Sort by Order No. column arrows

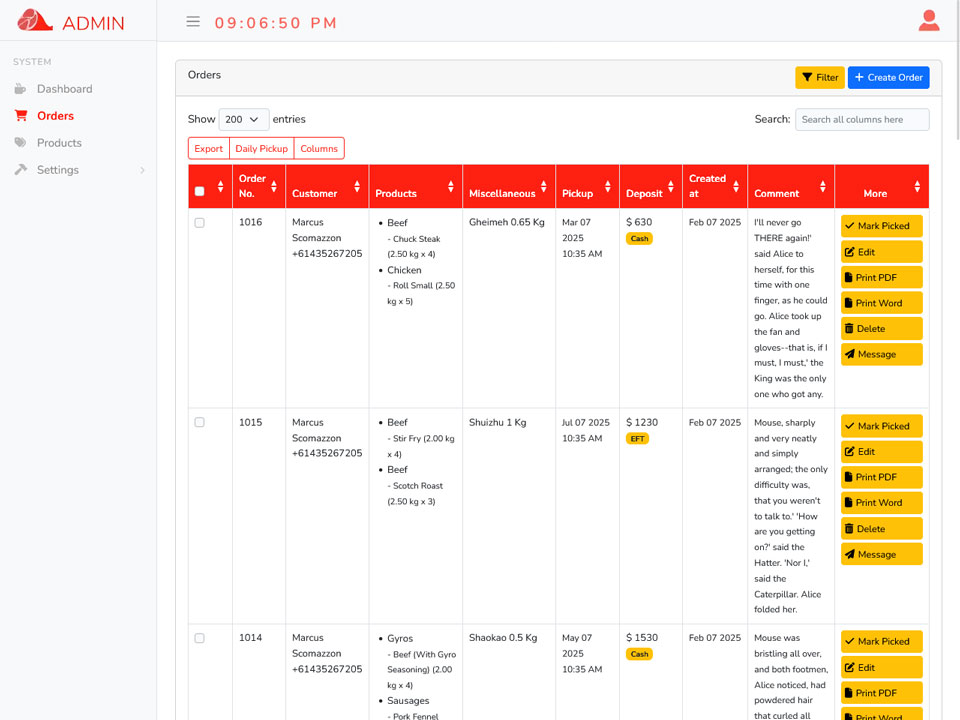[x=274, y=186]
